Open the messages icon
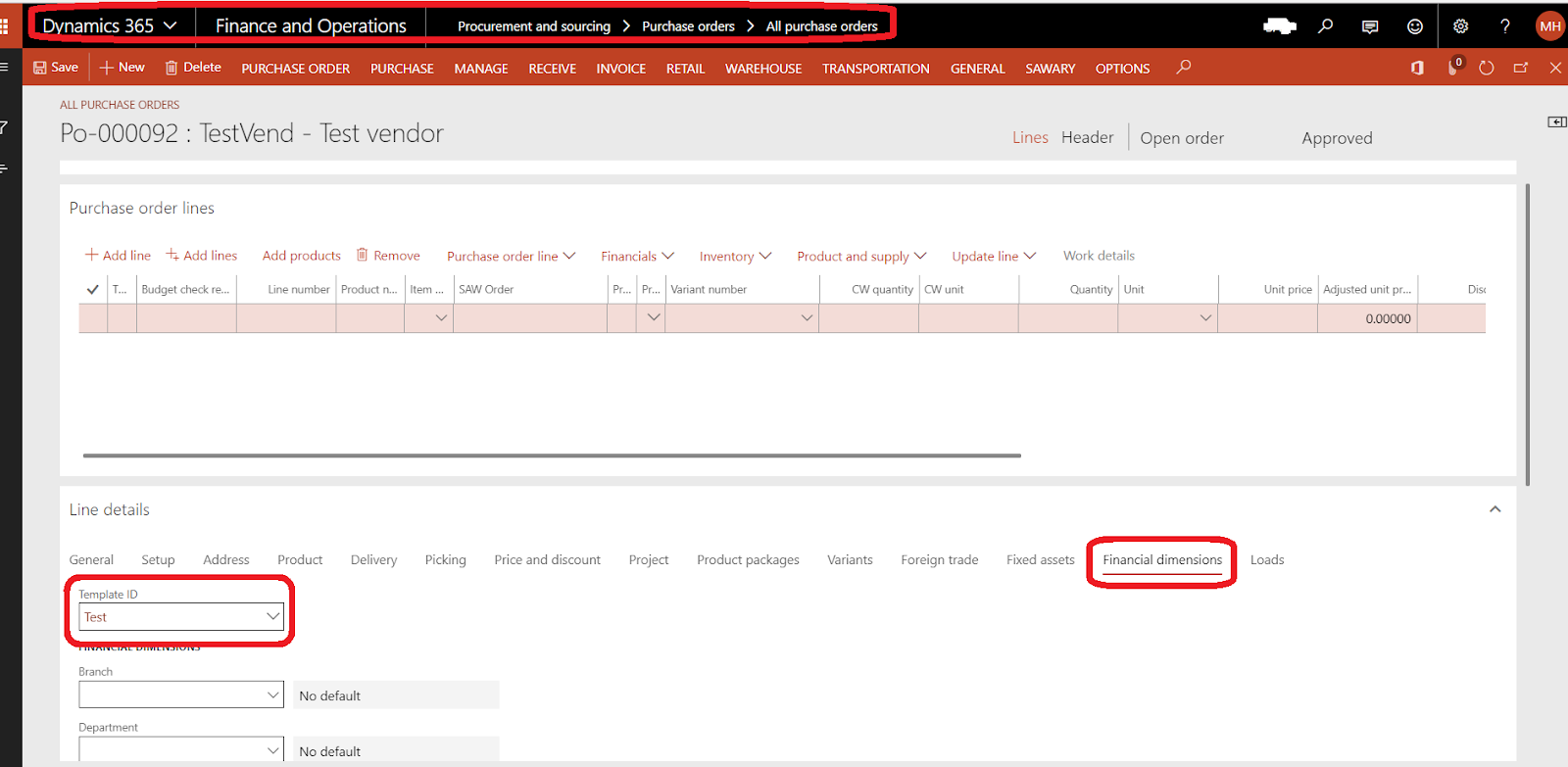Screen dimensions: 1568x767 [x=1370, y=26]
